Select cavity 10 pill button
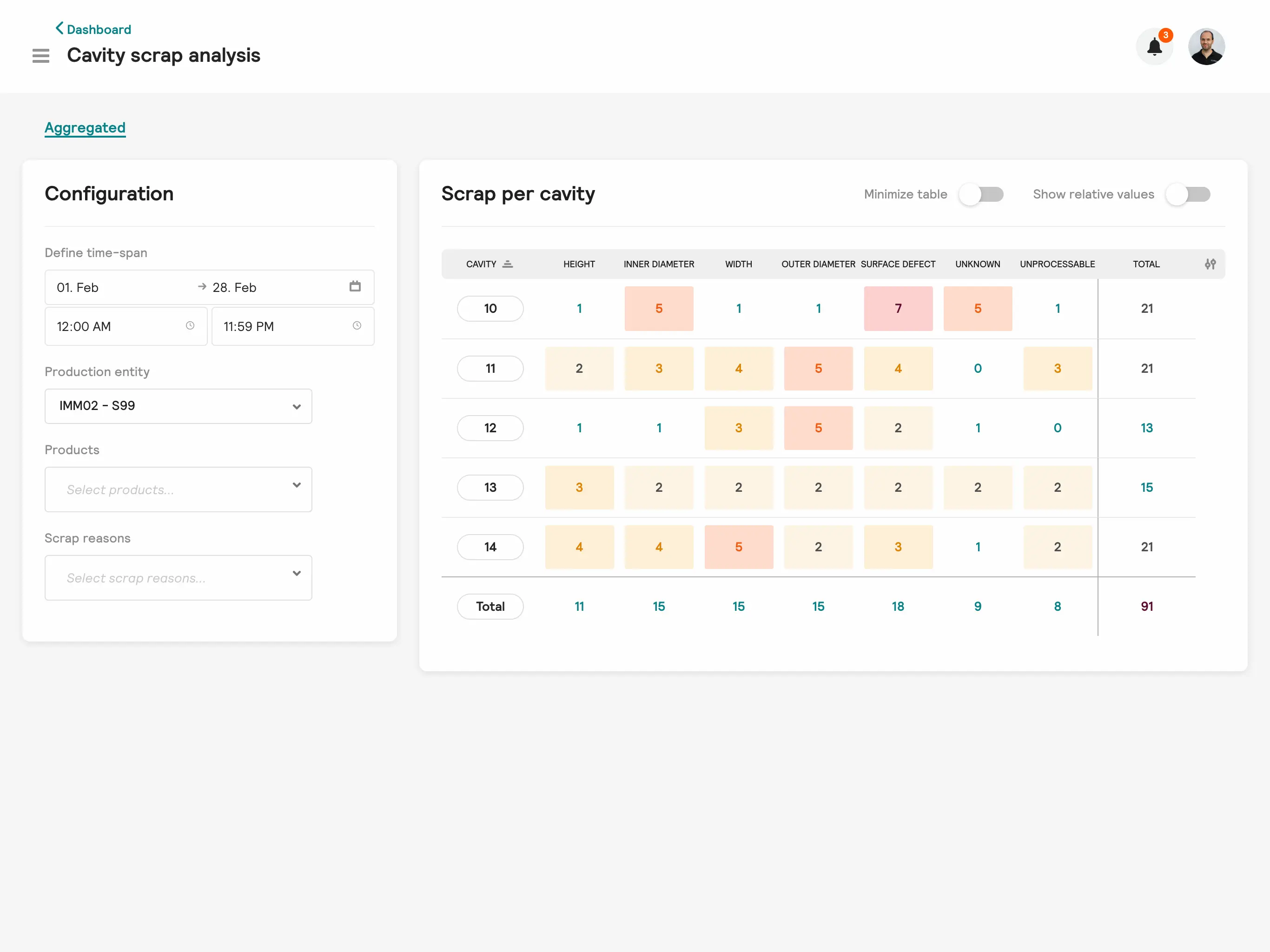1270x952 pixels. [x=490, y=308]
